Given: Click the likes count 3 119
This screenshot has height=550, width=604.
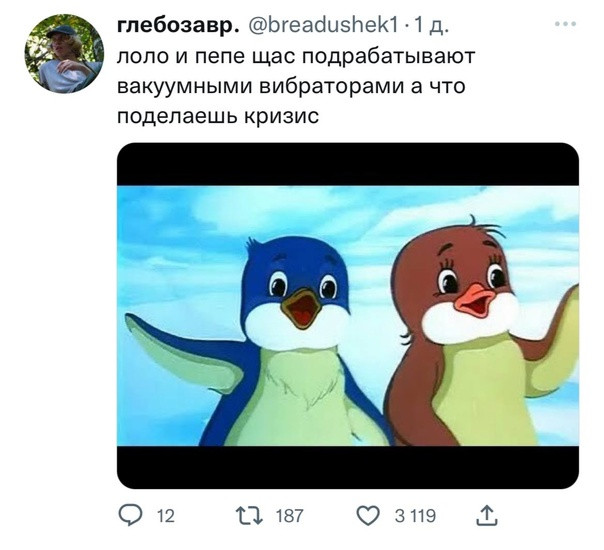Looking at the screenshot, I should coord(415,516).
